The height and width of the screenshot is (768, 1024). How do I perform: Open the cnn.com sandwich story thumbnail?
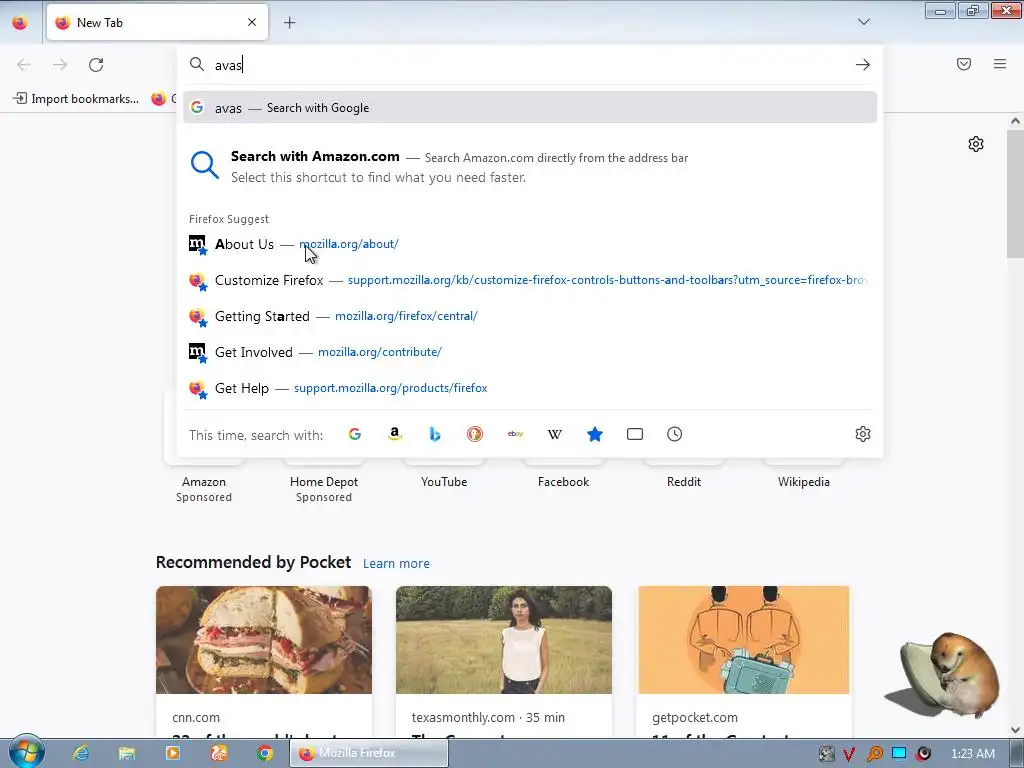point(264,640)
